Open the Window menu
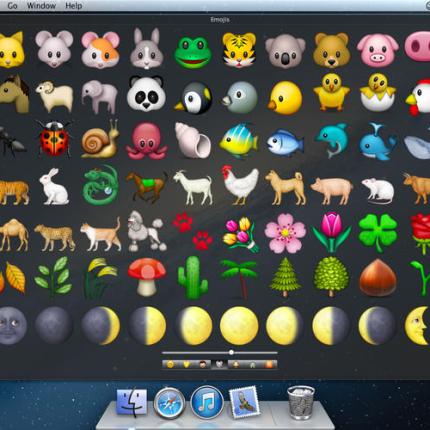Viewport: 430px width, 430px height. pos(41,6)
